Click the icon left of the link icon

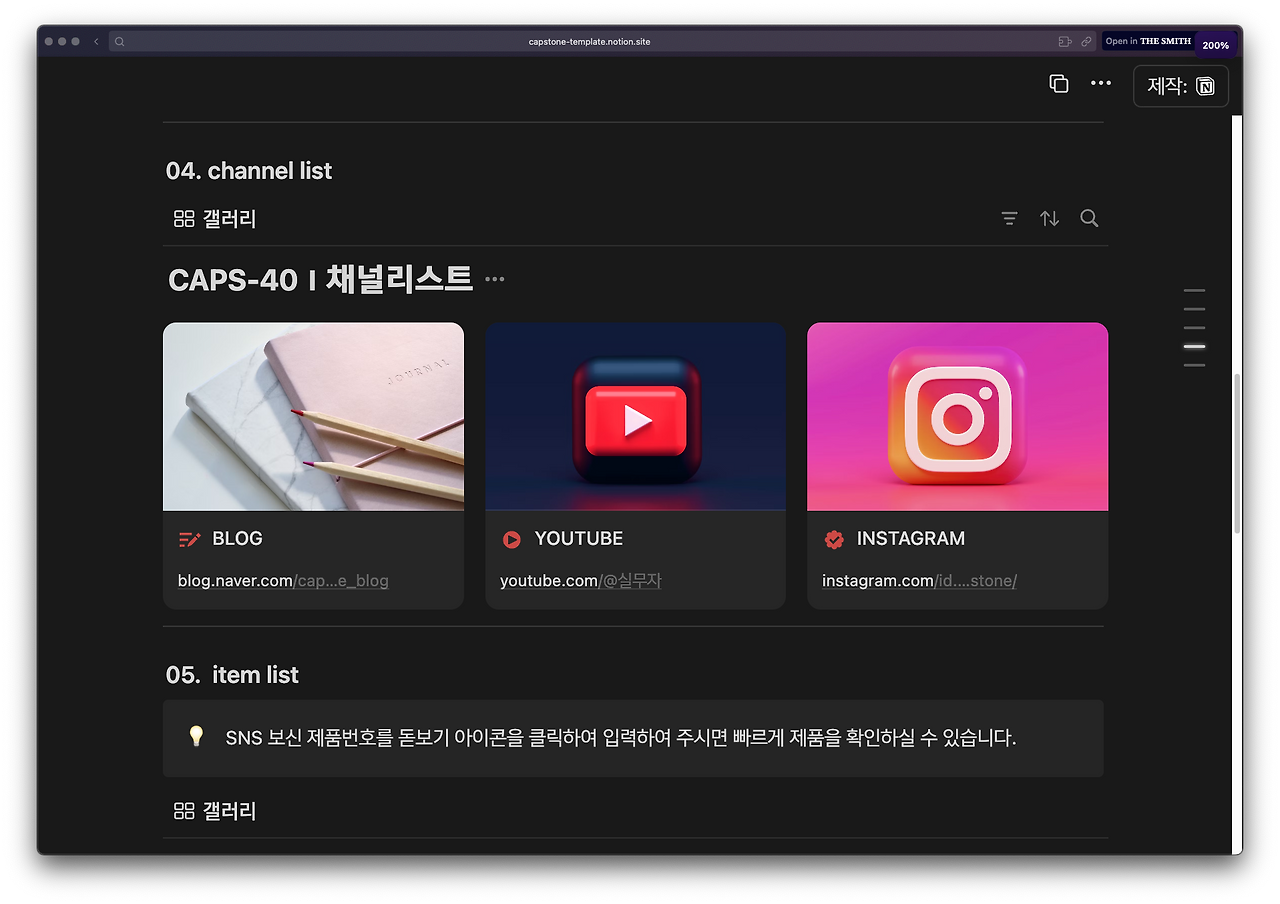[x=1065, y=42]
